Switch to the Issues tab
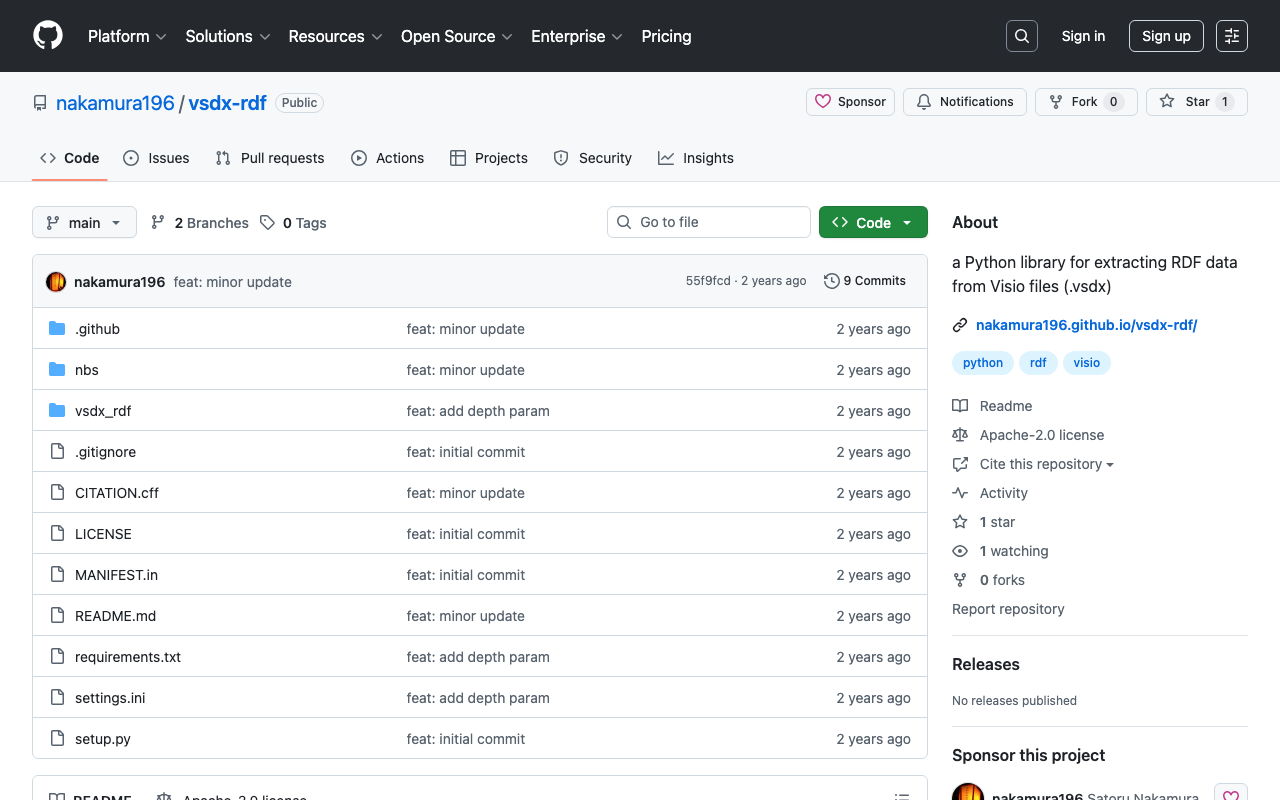This screenshot has height=800, width=1280. [x=157, y=158]
